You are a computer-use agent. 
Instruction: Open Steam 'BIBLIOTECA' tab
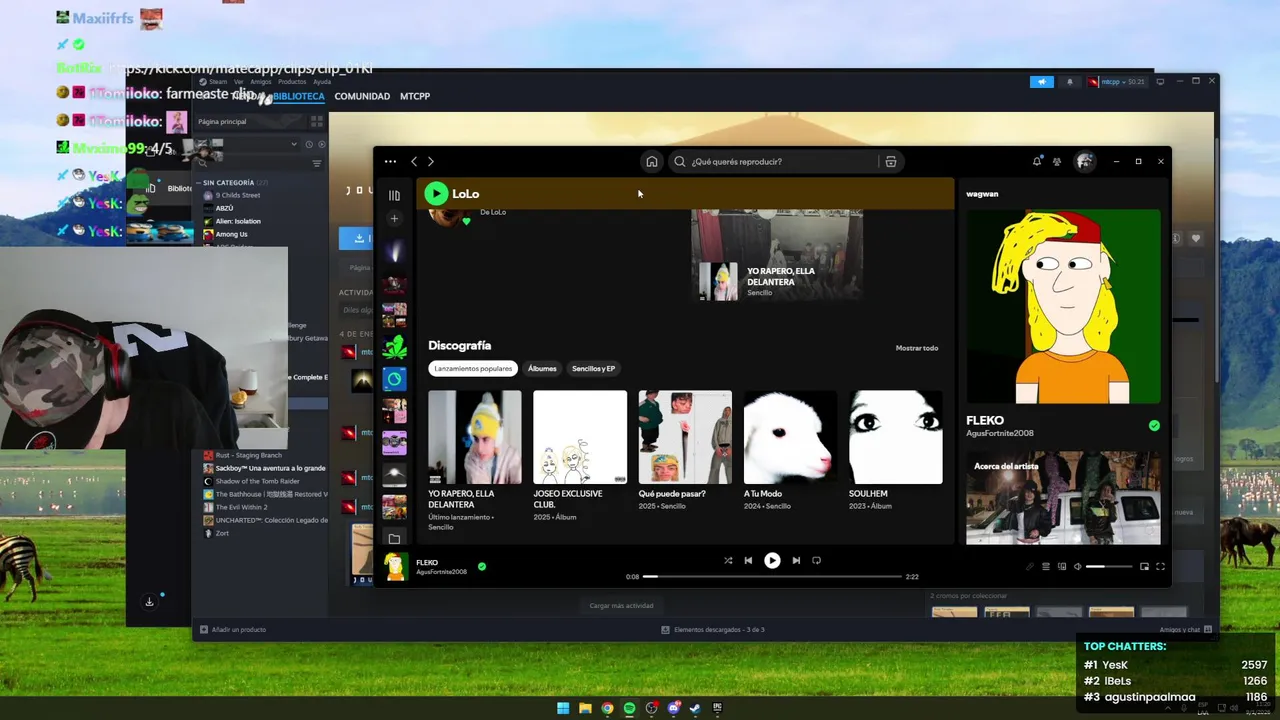pyautogui.click(x=299, y=97)
